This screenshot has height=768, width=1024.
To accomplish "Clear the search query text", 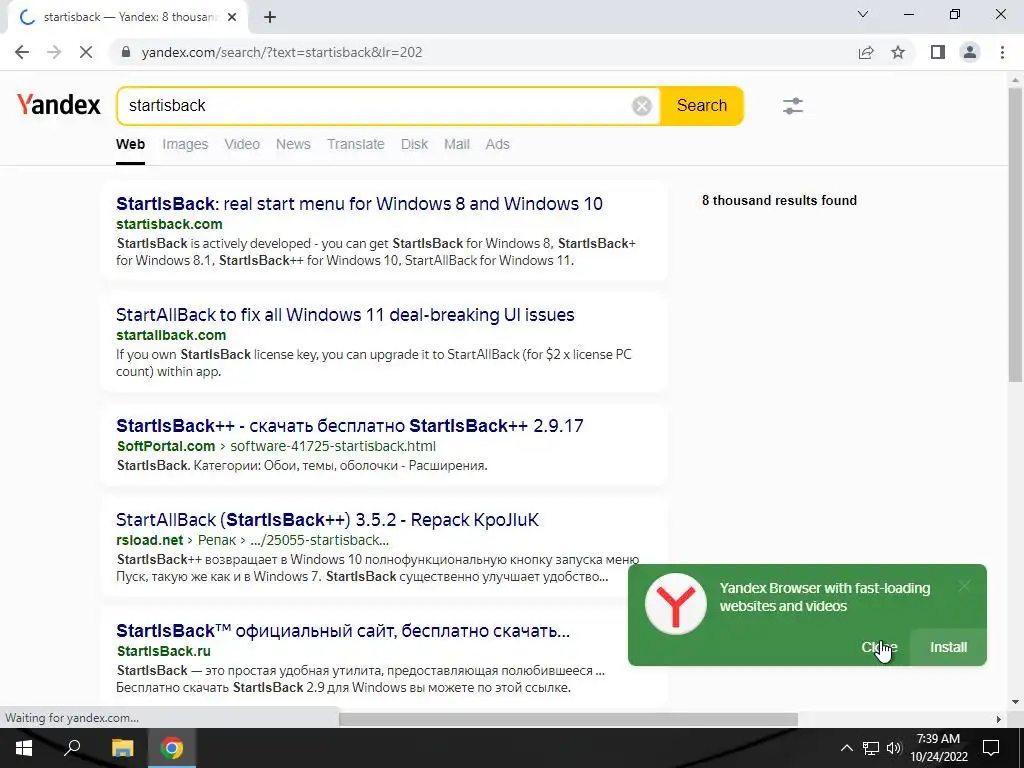I will coord(642,106).
